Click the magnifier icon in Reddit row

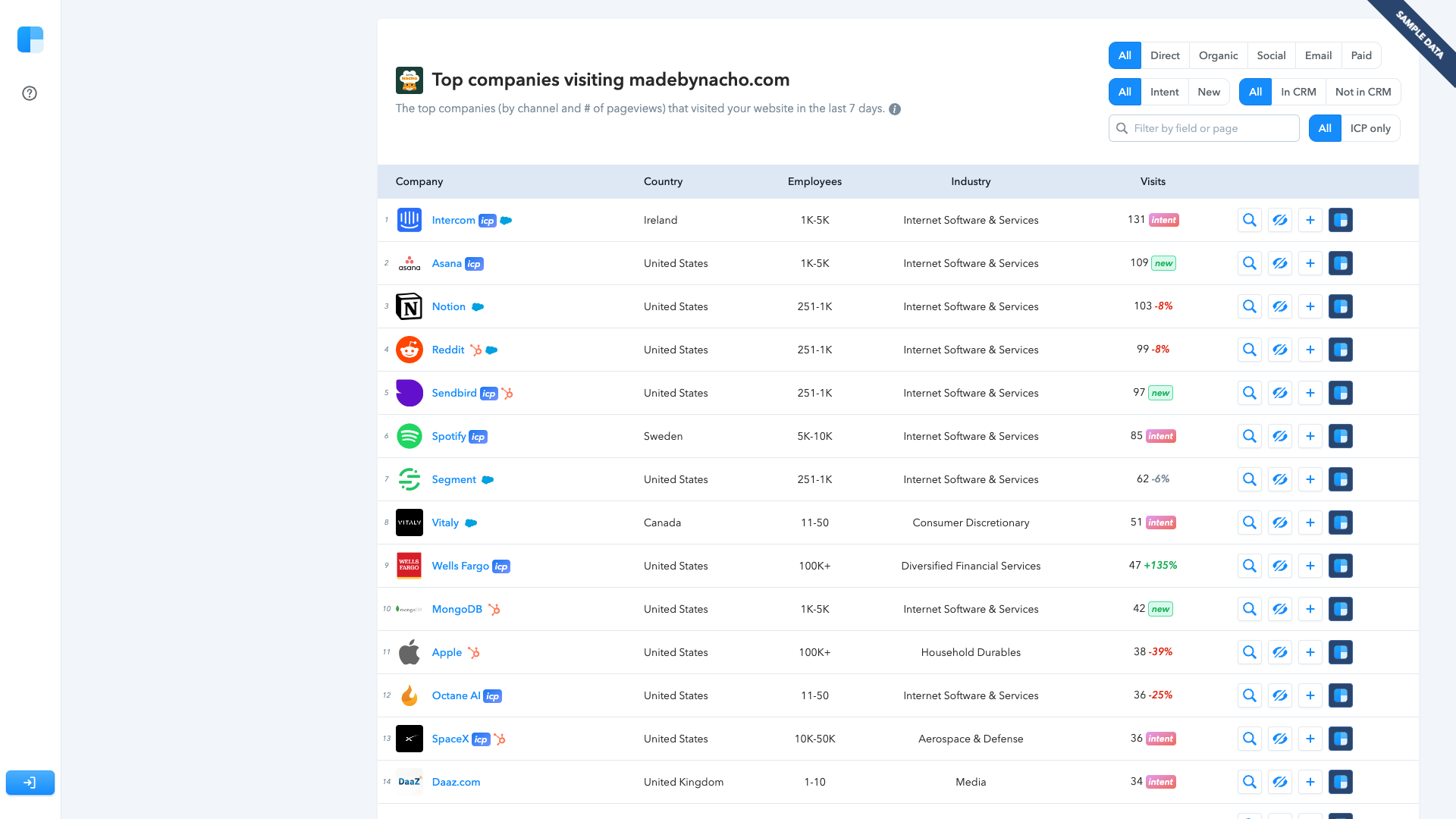coord(1250,350)
